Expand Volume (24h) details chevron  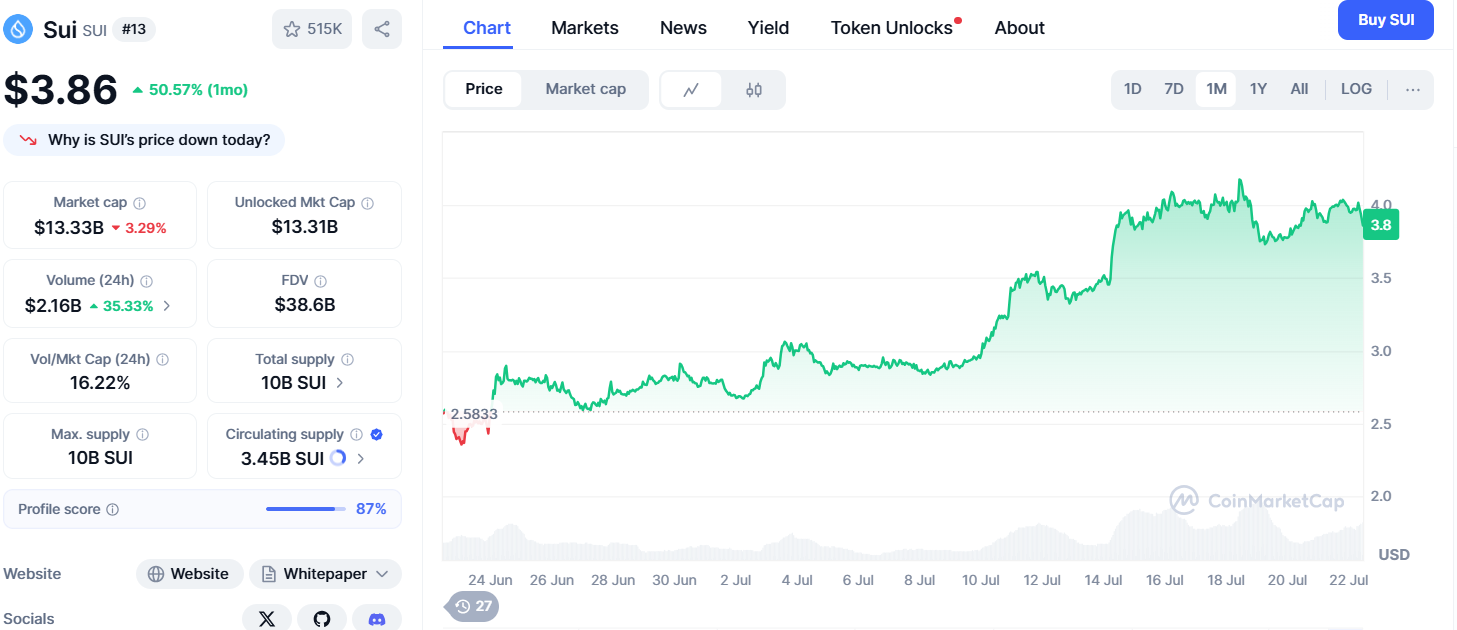(x=167, y=306)
